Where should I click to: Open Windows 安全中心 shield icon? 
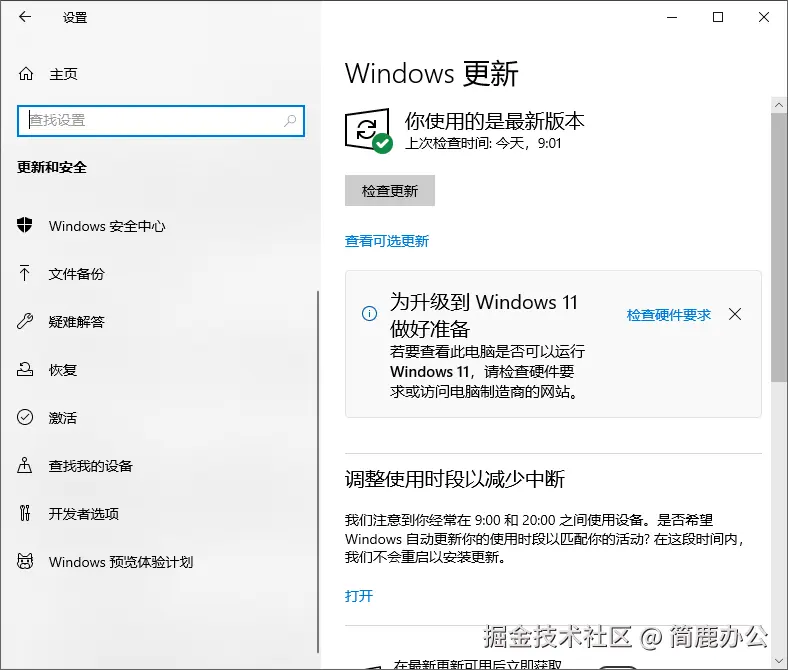(x=25, y=225)
